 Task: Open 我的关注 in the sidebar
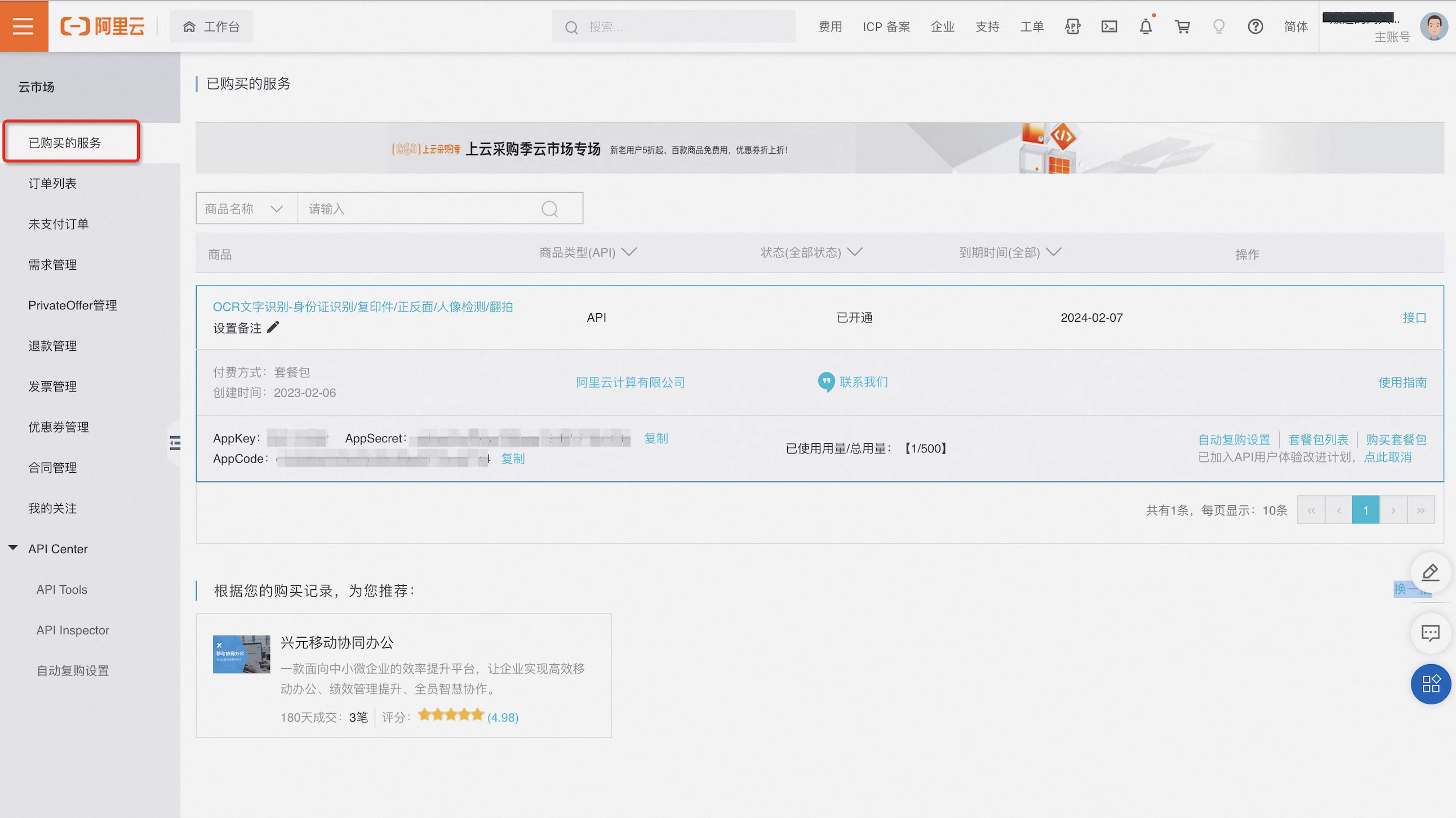[52, 508]
